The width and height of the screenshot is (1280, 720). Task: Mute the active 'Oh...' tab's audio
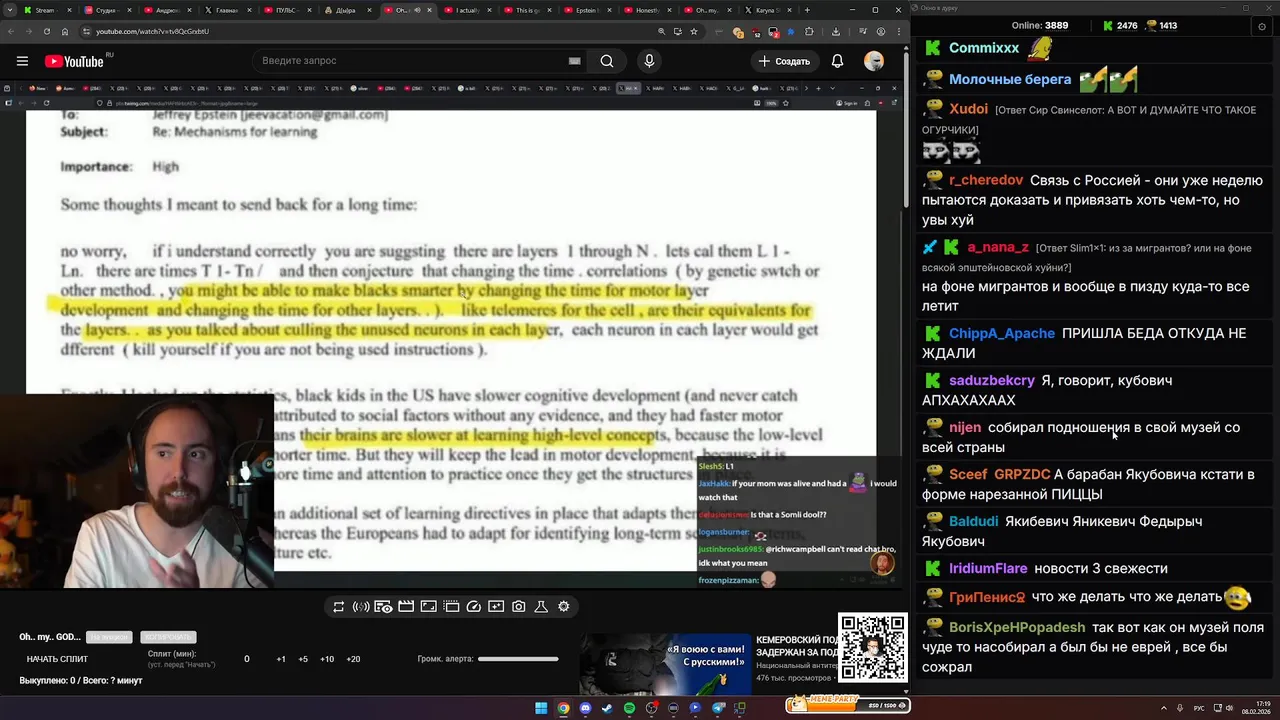(415, 10)
